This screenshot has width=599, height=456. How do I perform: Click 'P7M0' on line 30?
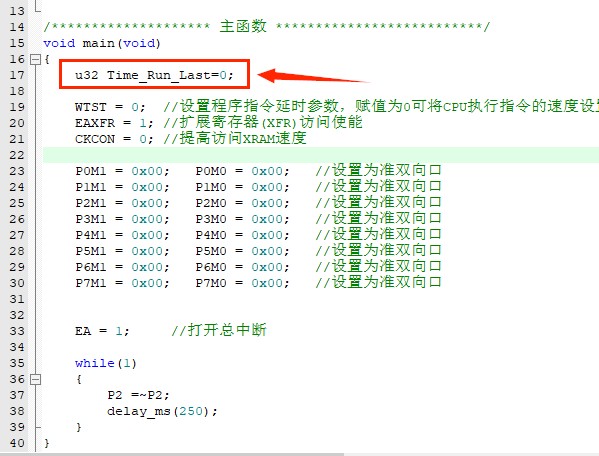211,283
